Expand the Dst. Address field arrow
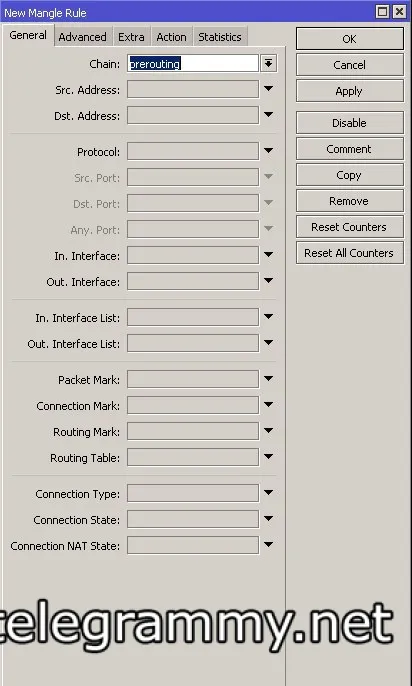The width and height of the screenshot is (412, 686). tap(269, 115)
